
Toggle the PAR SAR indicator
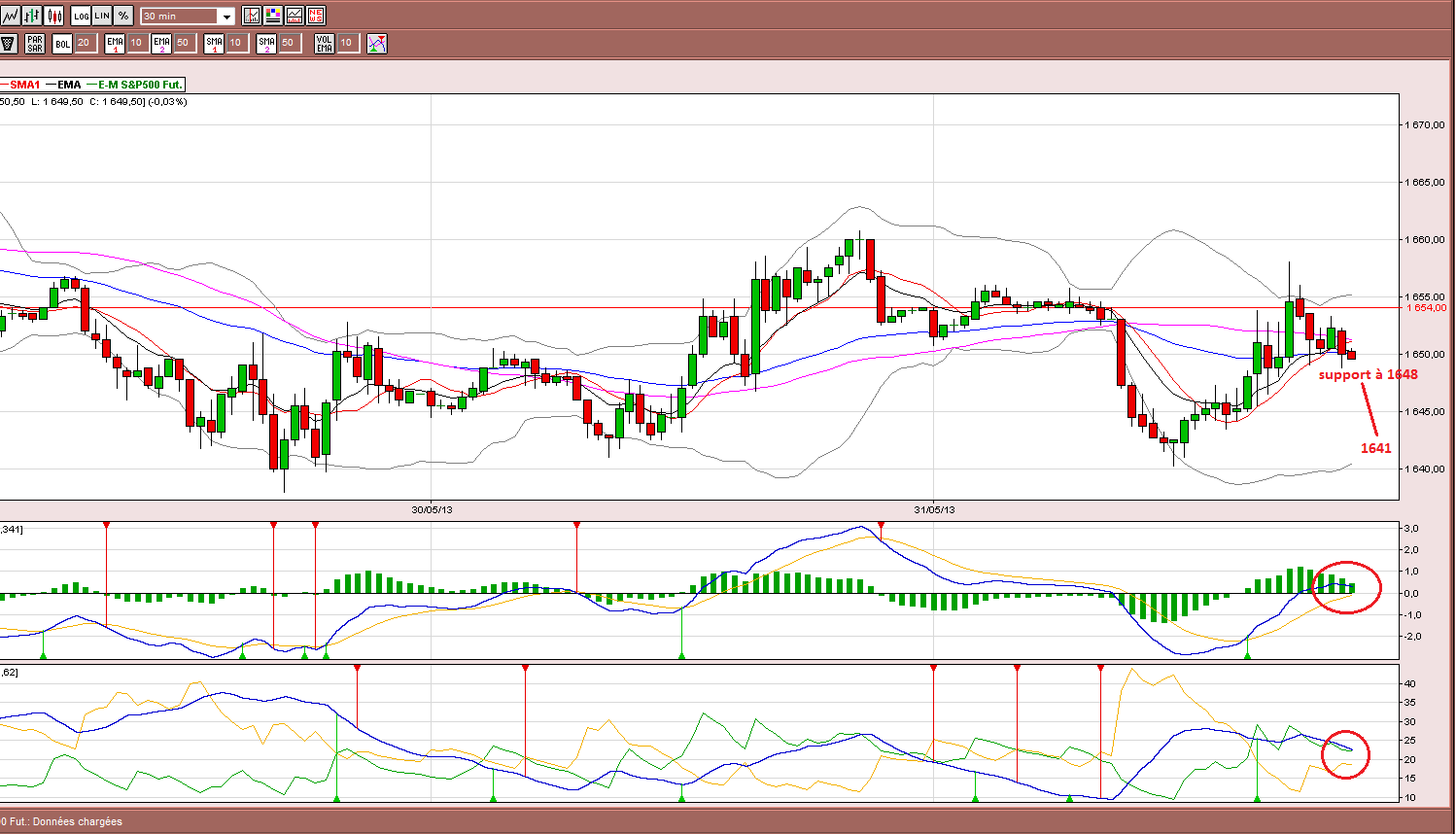point(35,43)
